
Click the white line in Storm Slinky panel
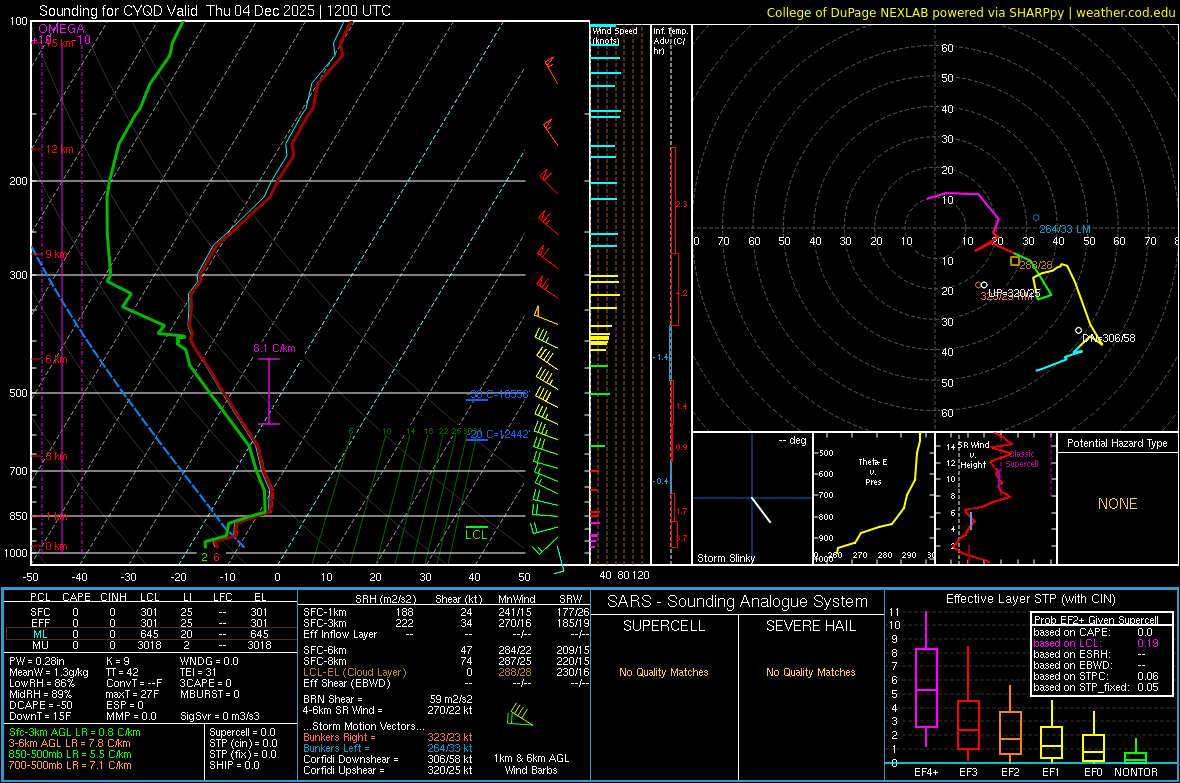762,510
